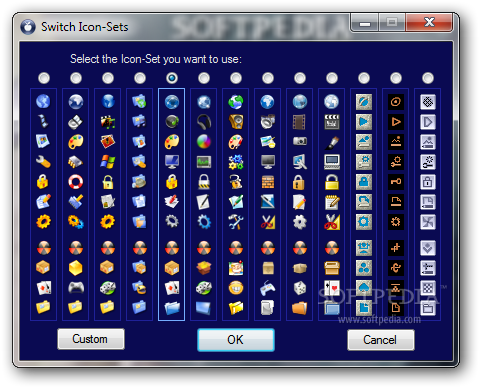Select radio button above the yellow wrench icon set
480x388 pixels.
(44, 78)
